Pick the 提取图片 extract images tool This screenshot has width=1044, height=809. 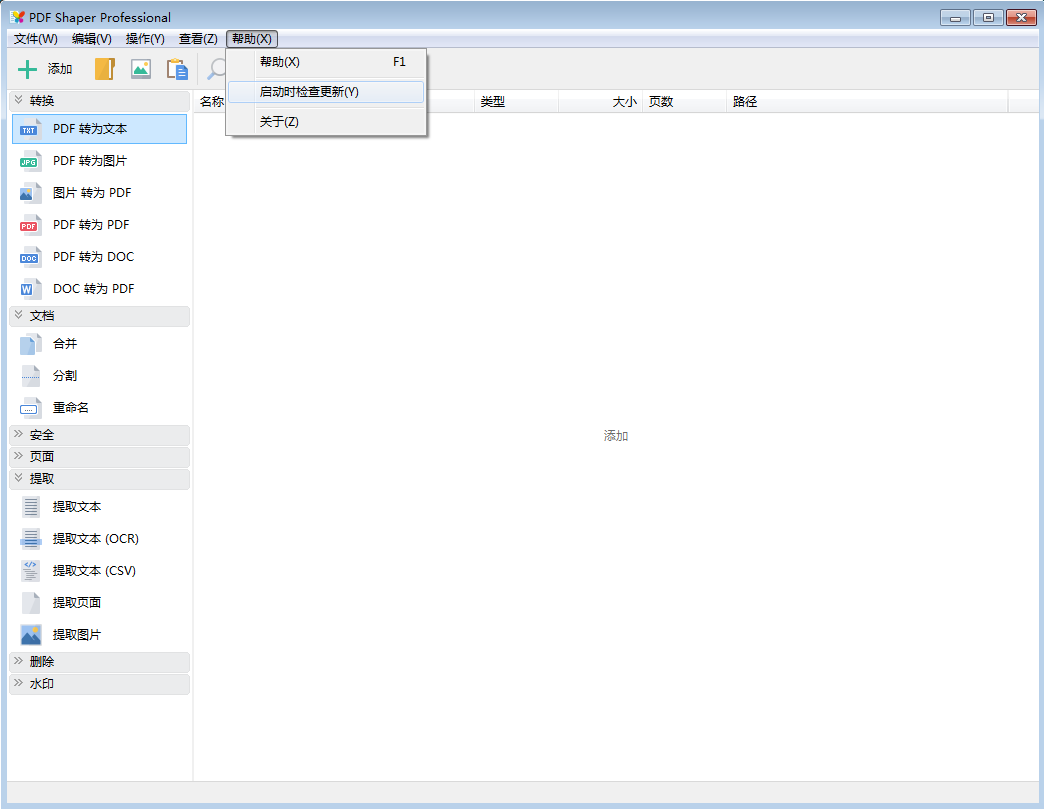click(77, 635)
